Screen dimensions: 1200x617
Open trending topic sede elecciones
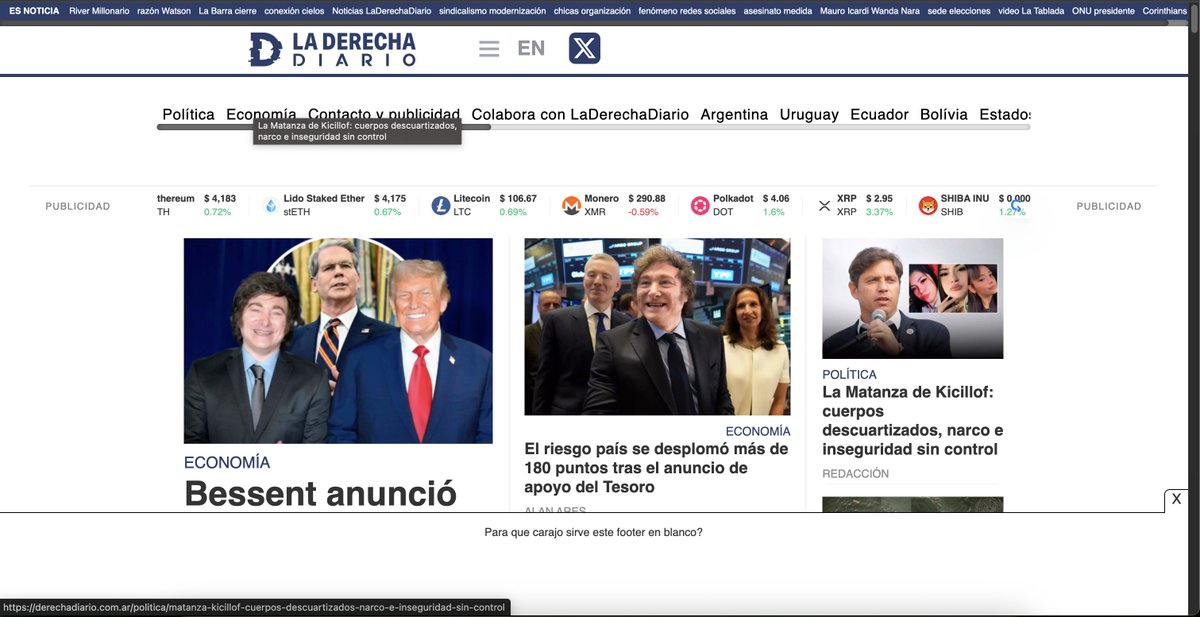tap(959, 11)
